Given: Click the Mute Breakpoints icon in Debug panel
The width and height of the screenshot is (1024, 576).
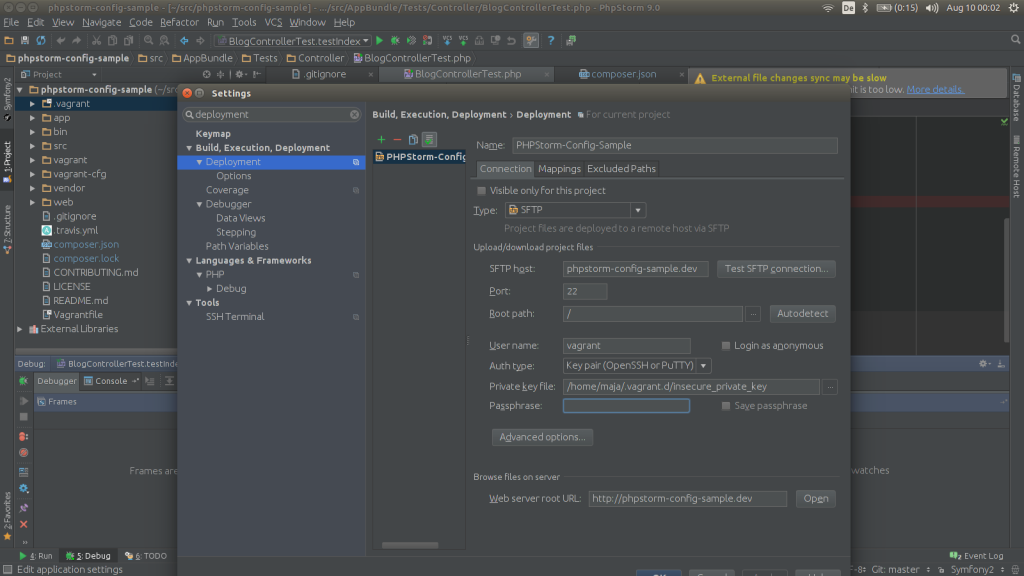Looking at the screenshot, I should [24, 453].
